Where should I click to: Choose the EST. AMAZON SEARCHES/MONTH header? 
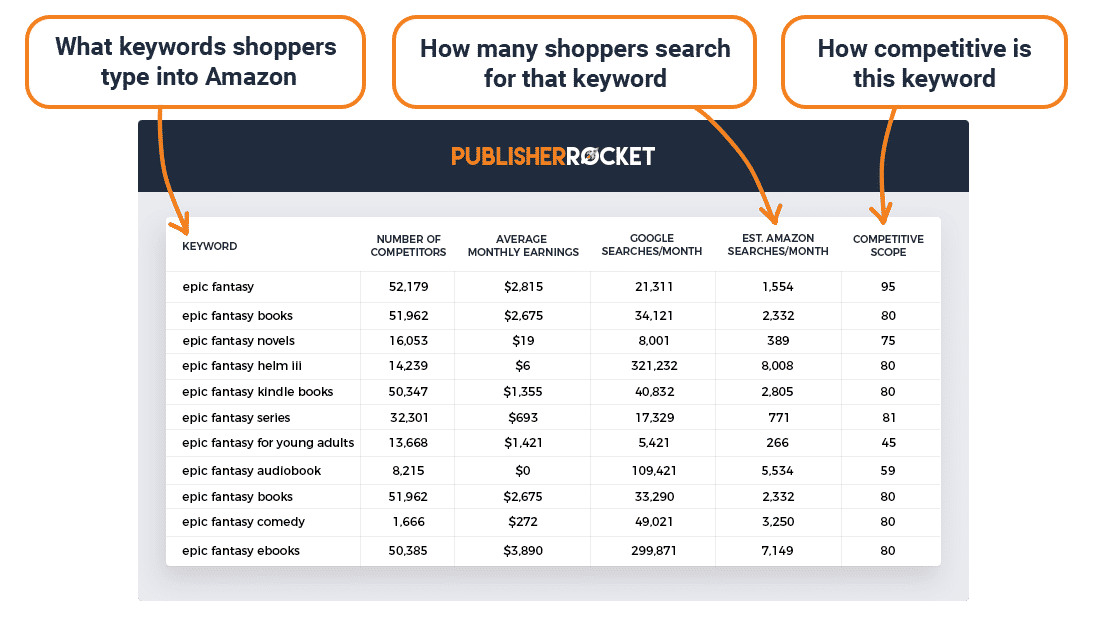click(778, 244)
